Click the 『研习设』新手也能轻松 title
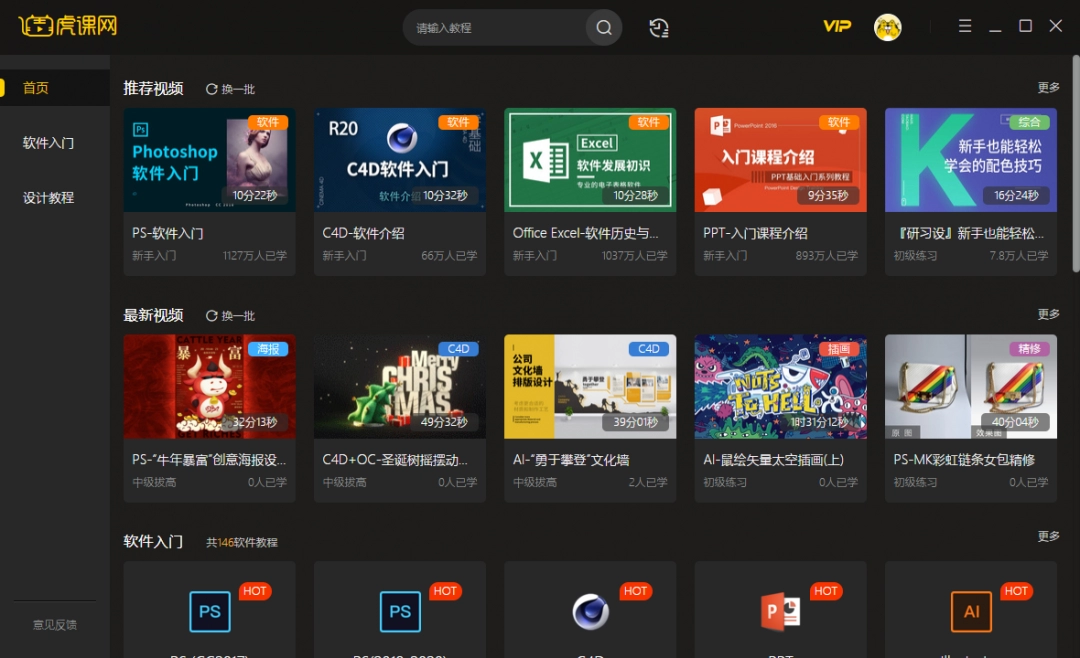 click(x=970, y=234)
